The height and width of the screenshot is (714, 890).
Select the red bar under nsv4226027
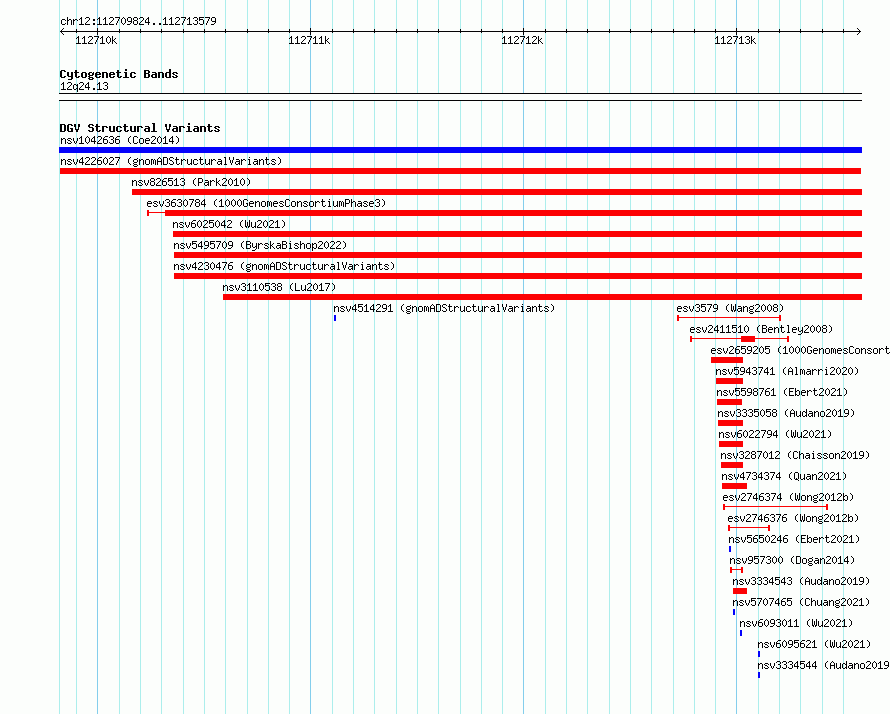click(460, 171)
